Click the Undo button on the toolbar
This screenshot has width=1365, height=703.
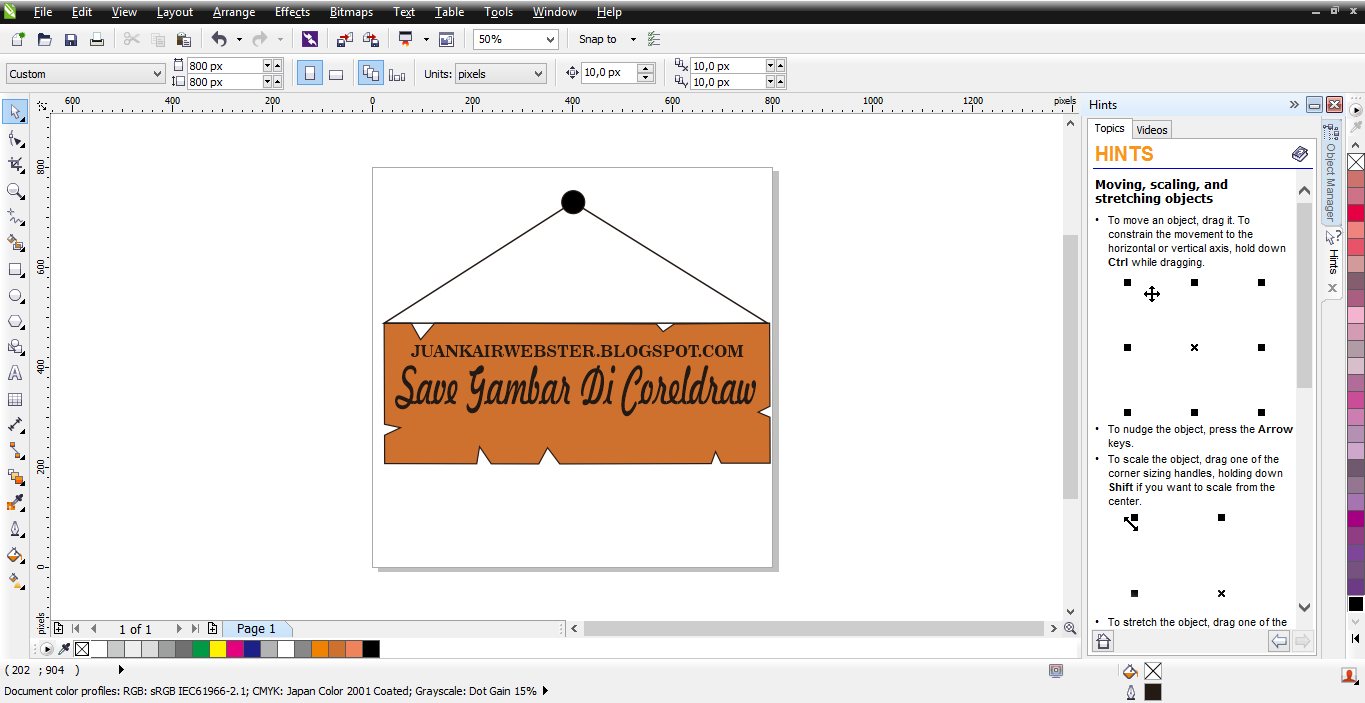pyautogui.click(x=218, y=38)
